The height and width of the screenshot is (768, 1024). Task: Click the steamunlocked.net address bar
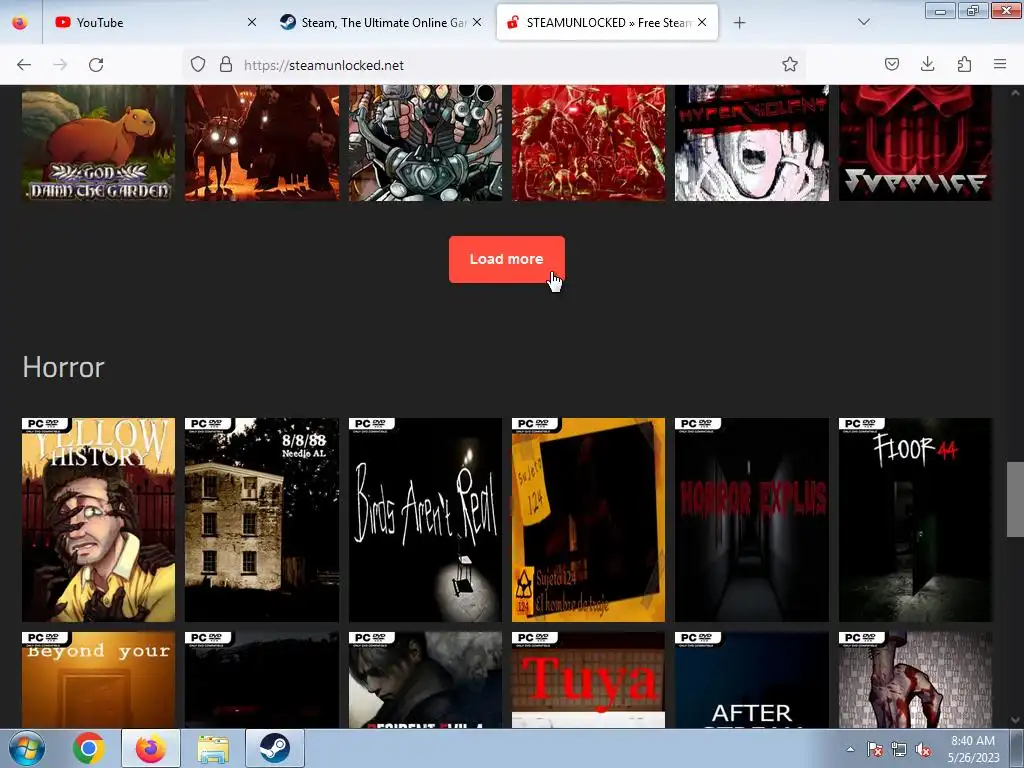point(496,65)
